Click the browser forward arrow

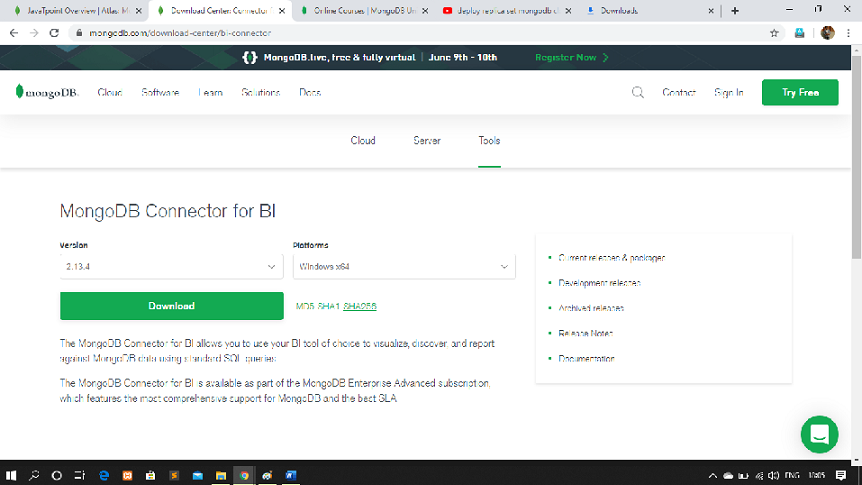pos(34,33)
